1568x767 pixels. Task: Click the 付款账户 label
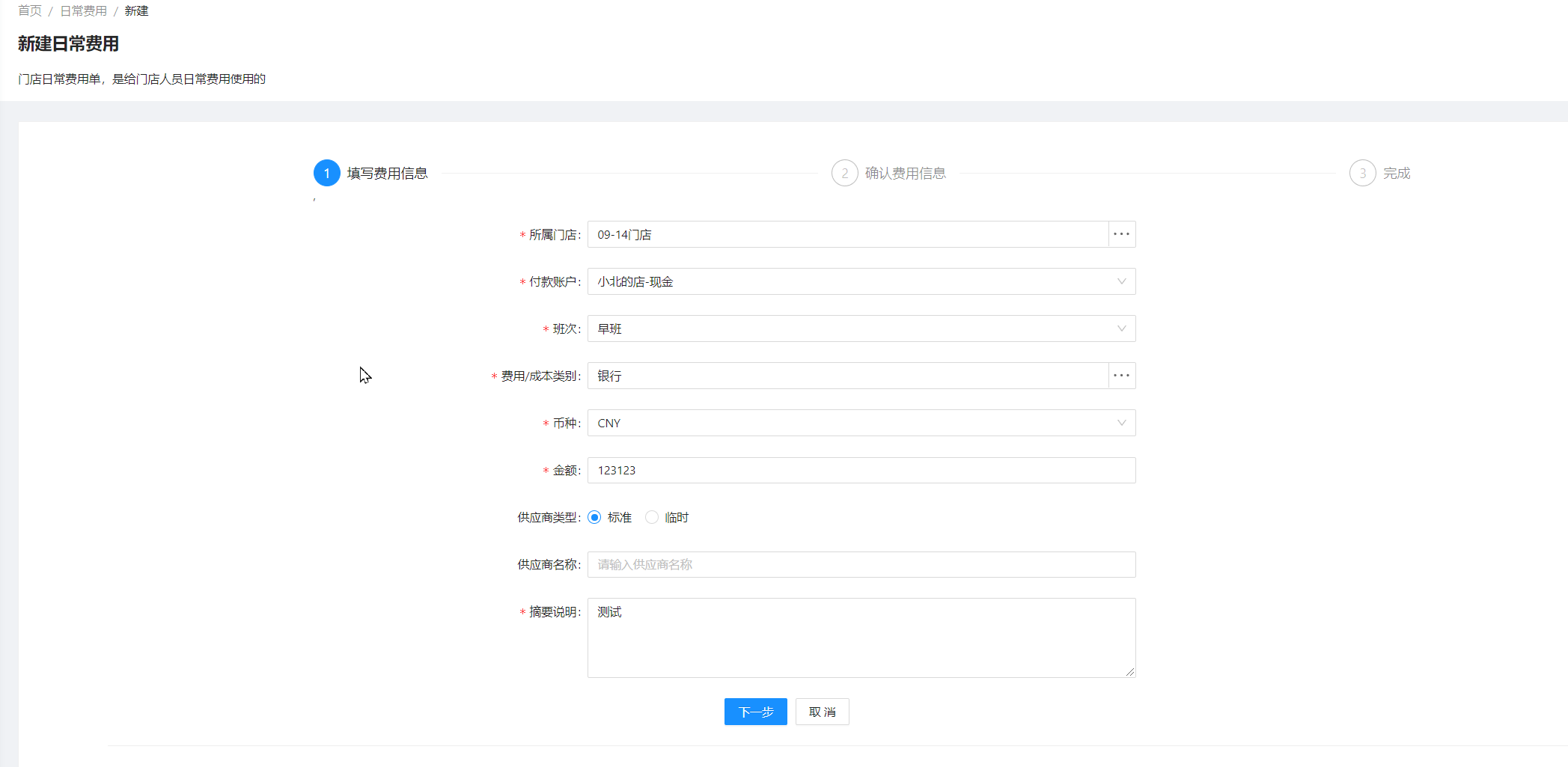[554, 281]
